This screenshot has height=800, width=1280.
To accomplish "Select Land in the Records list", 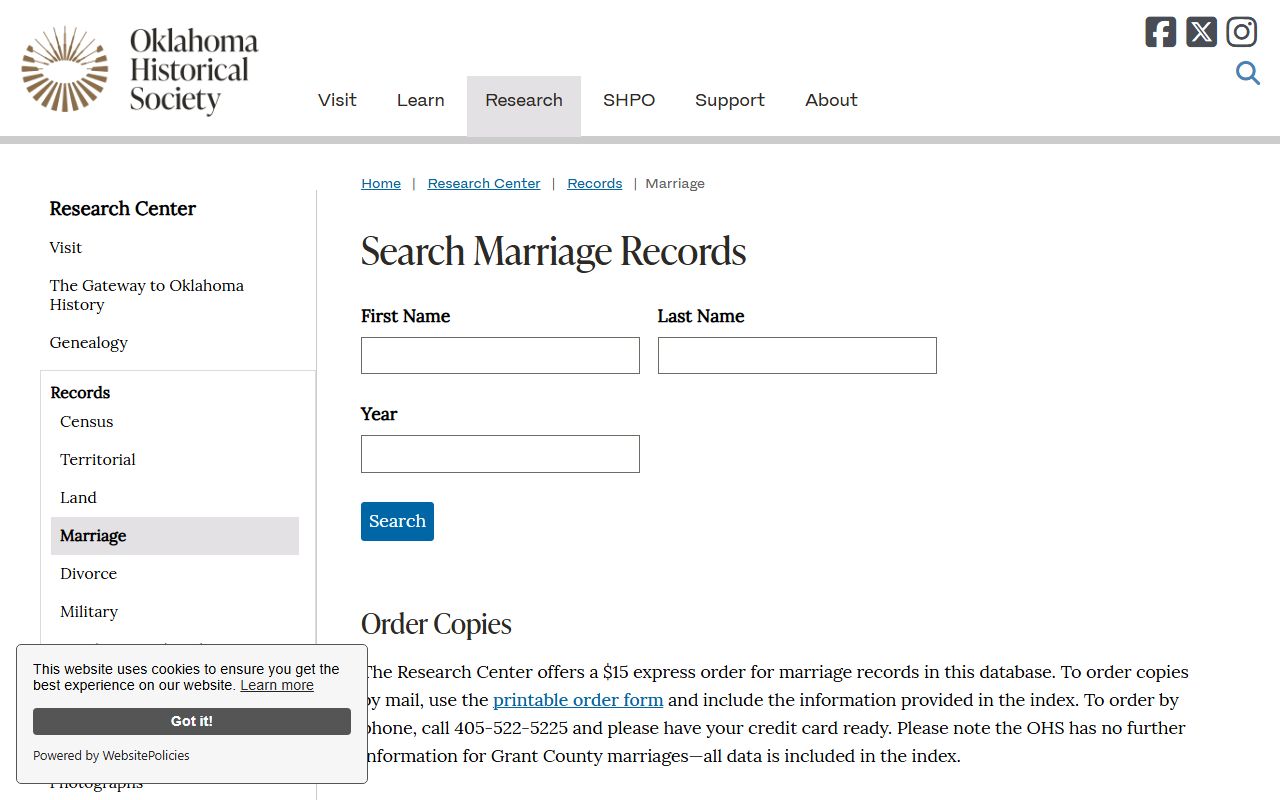I will (78, 497).
